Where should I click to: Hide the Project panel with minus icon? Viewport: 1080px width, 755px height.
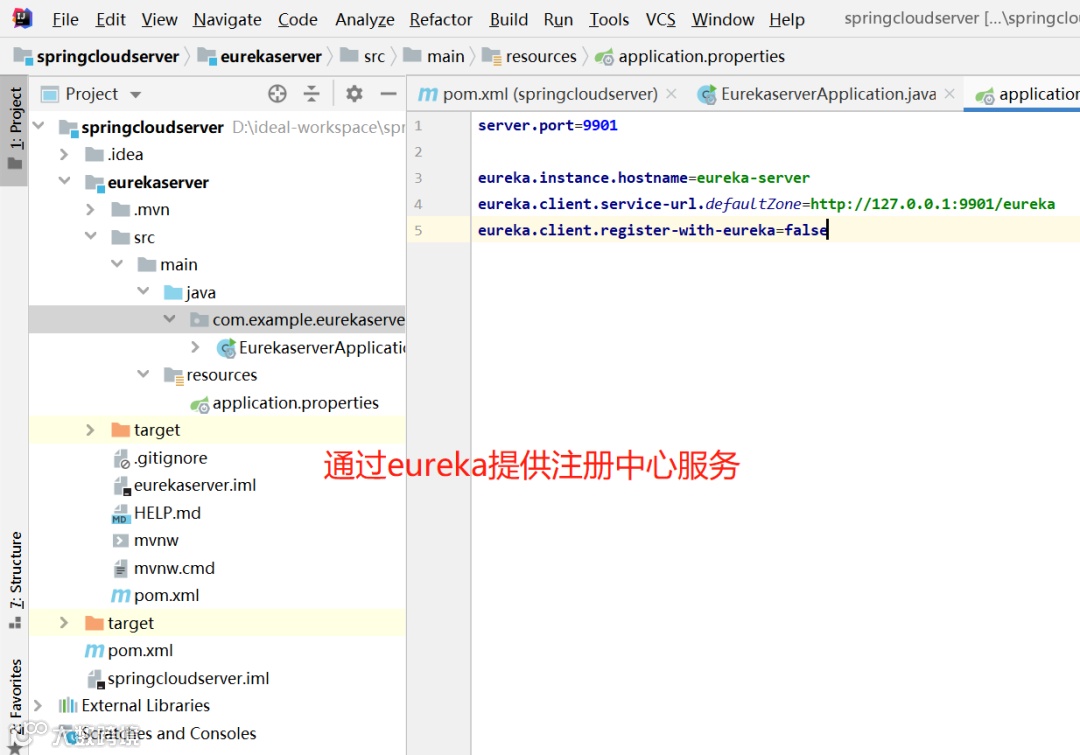(x=388, y=94)
